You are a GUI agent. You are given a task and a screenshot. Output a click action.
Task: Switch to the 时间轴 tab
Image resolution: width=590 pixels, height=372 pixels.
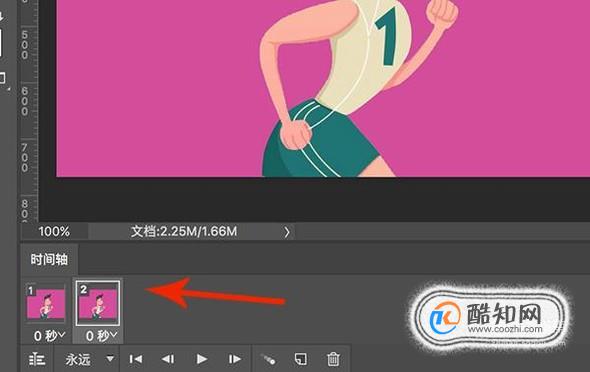click(x=49, y=259)
